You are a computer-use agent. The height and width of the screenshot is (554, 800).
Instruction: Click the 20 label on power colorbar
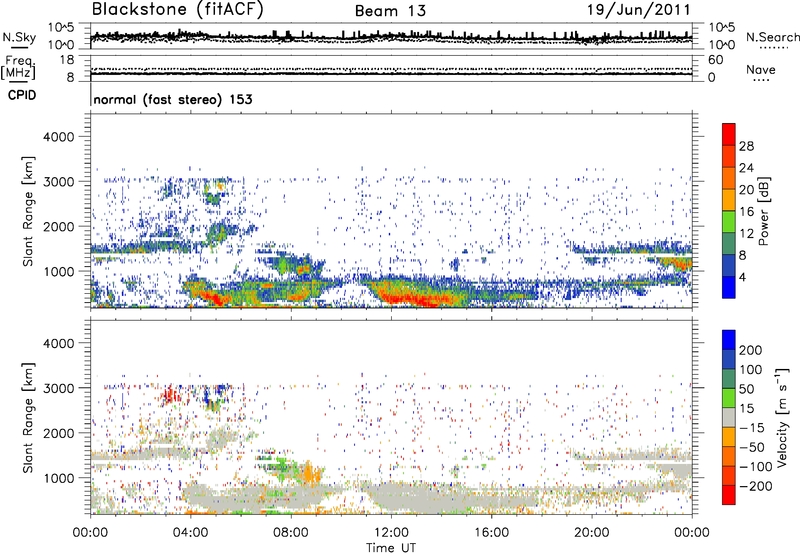coord(746,190)
